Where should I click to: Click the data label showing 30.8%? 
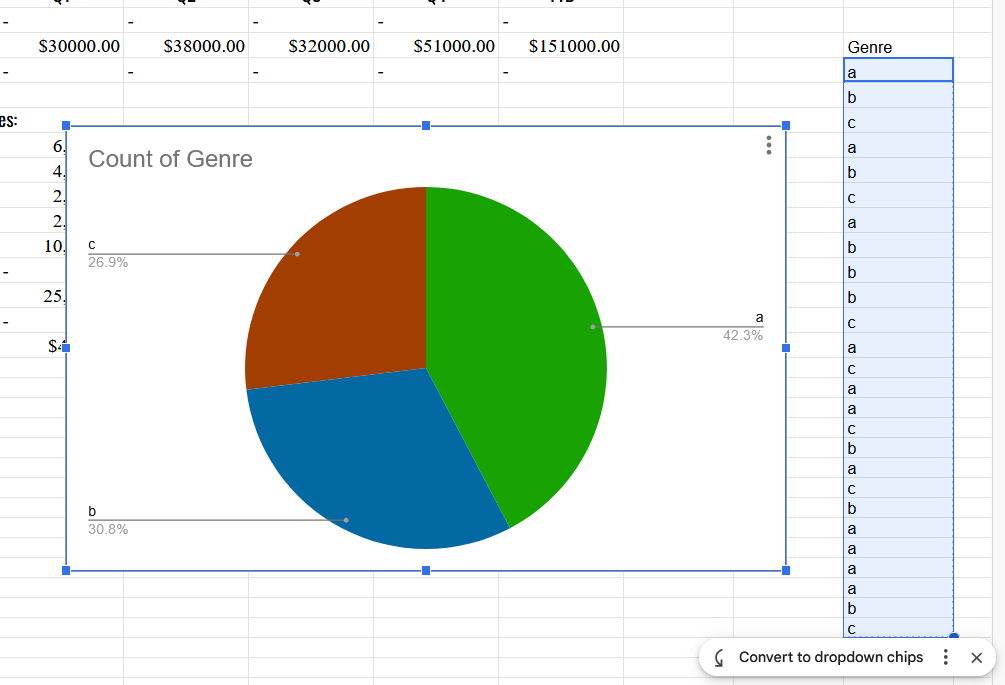[x=110, y=529]
